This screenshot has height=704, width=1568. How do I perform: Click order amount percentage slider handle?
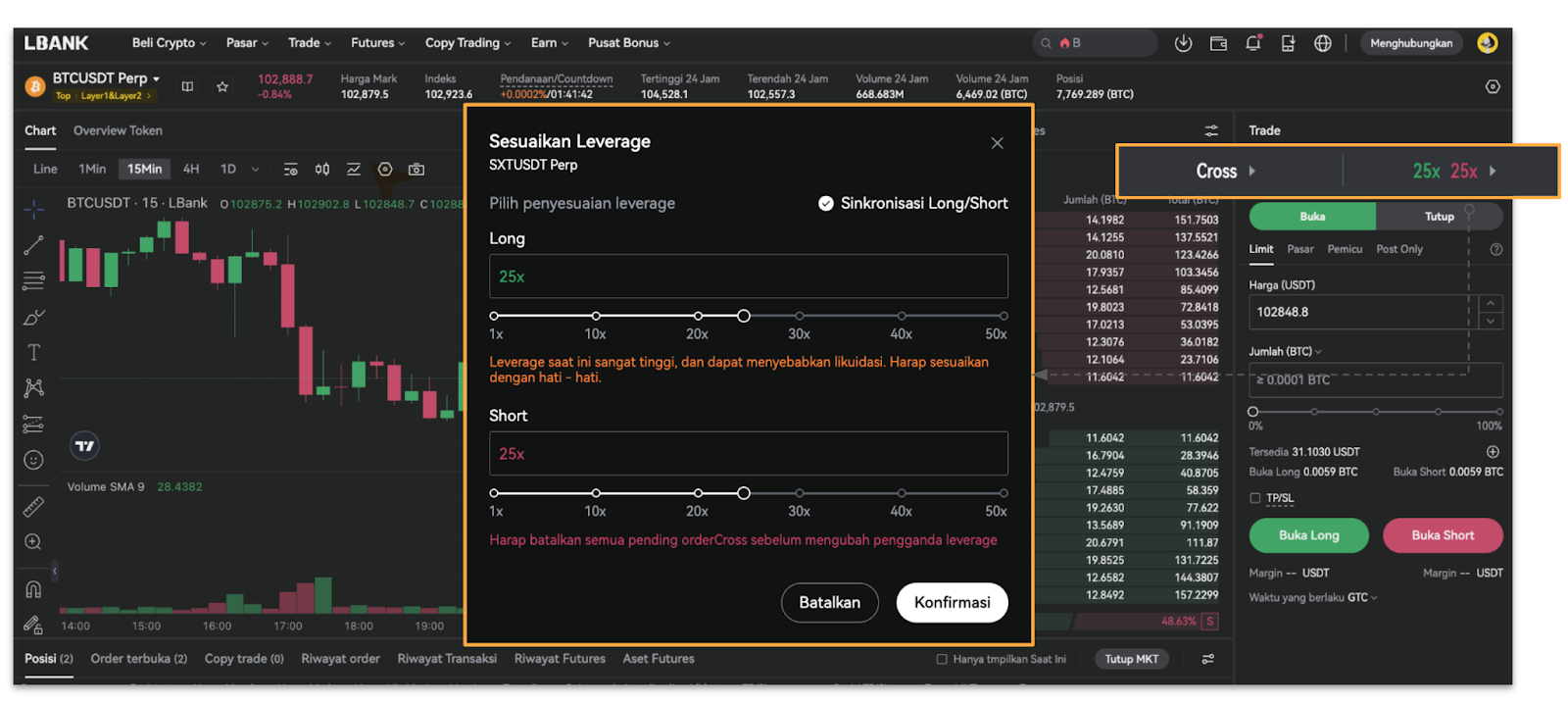coord(1252,412)
